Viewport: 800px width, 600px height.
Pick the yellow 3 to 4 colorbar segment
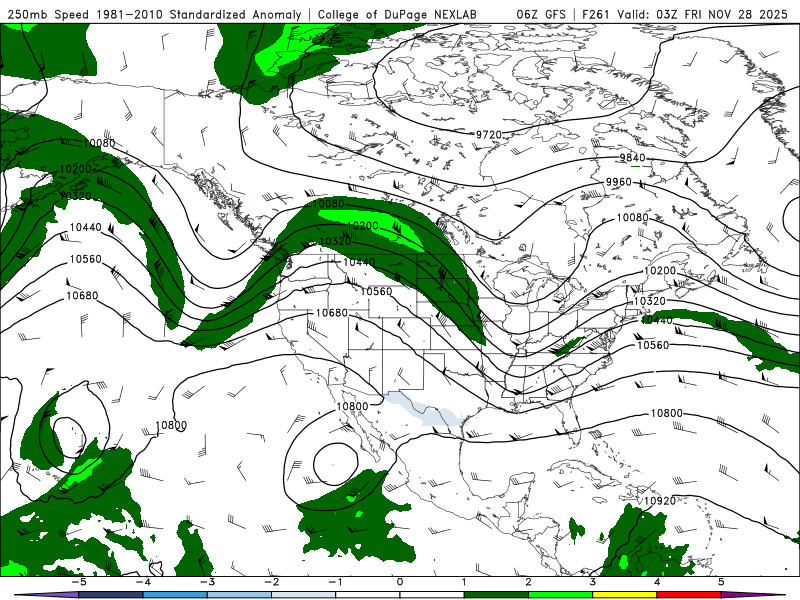point(624,595)
